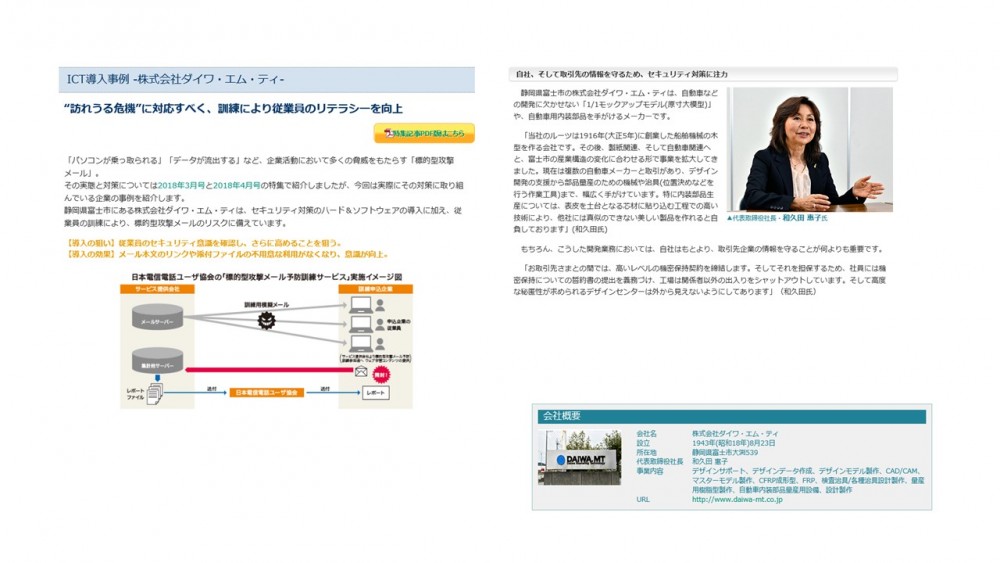1000x563 pixels.
Task: Open the 特集記事PDF版はこちら button
Action: click(x=424, y=133)
